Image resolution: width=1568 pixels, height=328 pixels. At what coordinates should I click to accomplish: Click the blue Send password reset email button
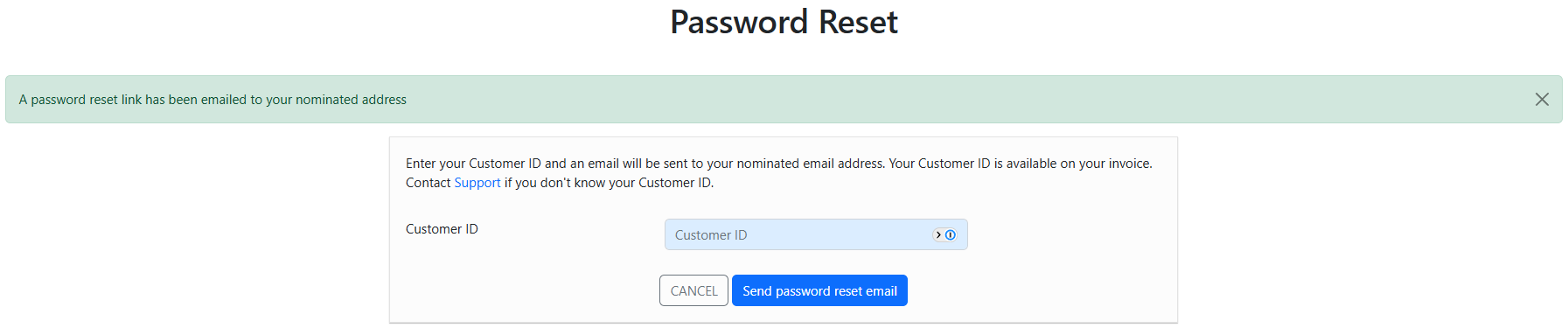tap(819, 290)
